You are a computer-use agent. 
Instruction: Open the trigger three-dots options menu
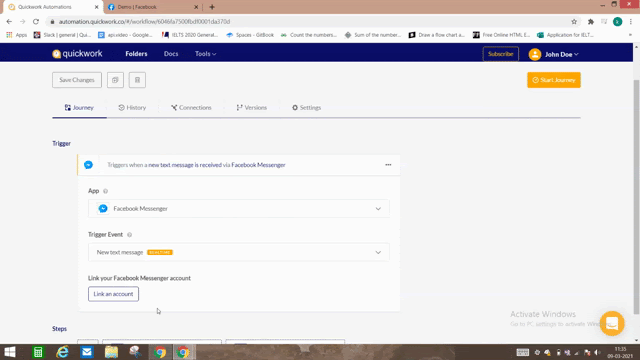click(388, 165)
